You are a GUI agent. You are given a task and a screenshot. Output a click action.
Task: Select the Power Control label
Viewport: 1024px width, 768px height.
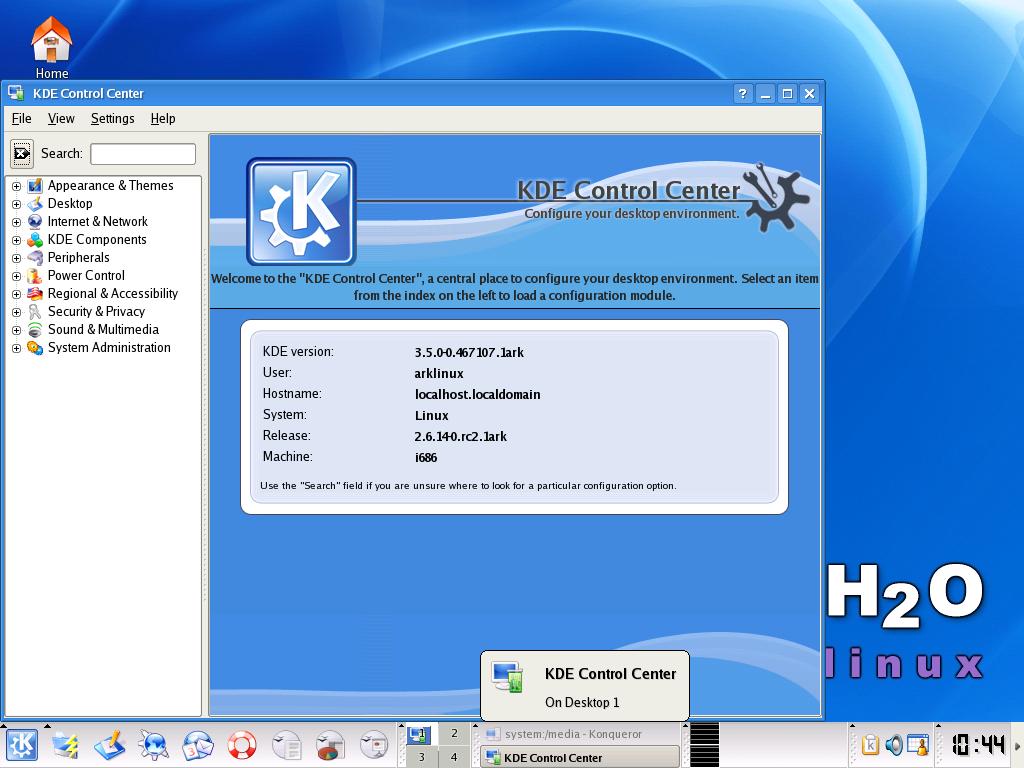pyautogui.click(x=86, y=276)
